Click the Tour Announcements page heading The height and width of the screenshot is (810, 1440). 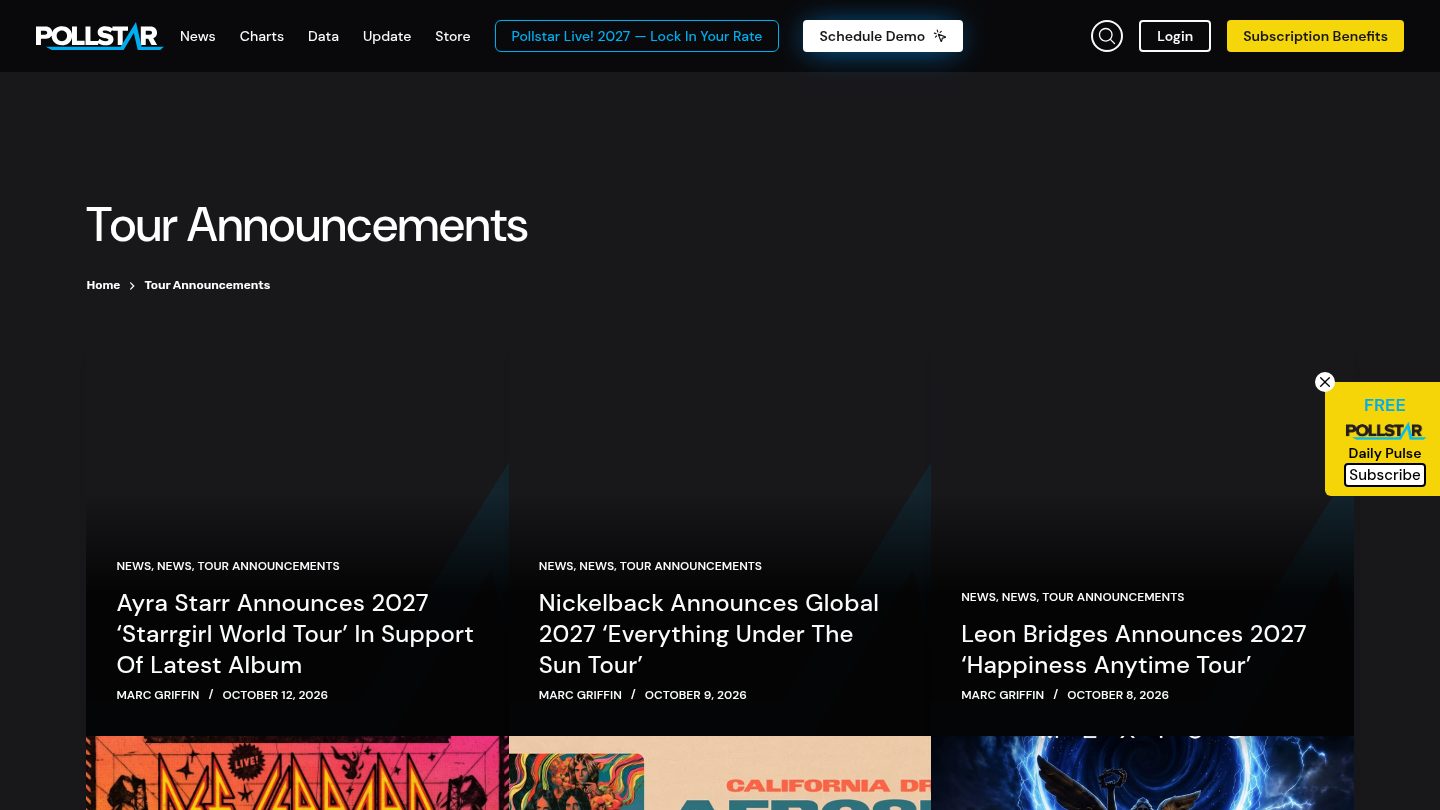[x=307, y=225]
